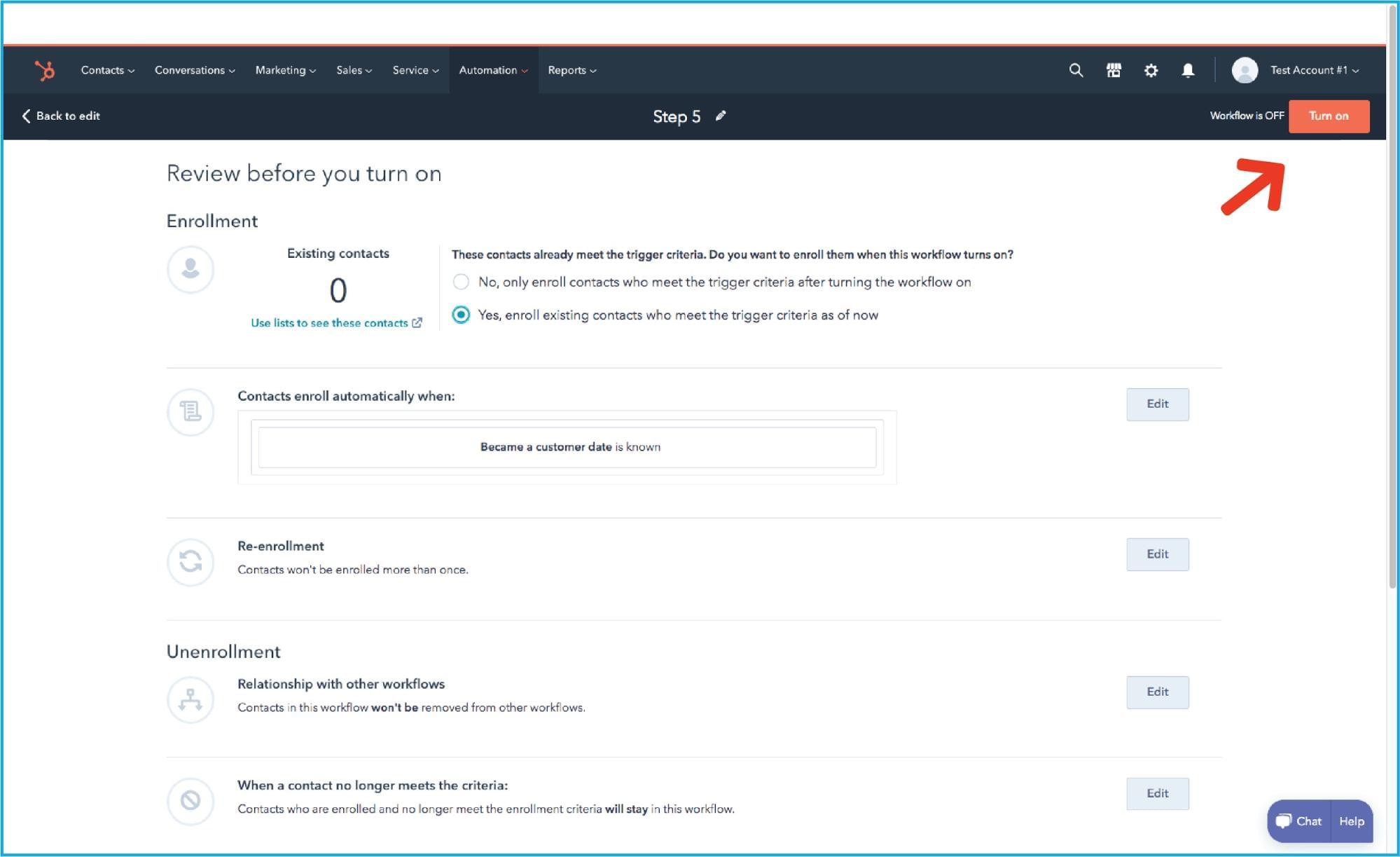Edit 'no longer meets the criteria' setting
The height and width of the screenshot is (857, 1400).
point(1158,794)
